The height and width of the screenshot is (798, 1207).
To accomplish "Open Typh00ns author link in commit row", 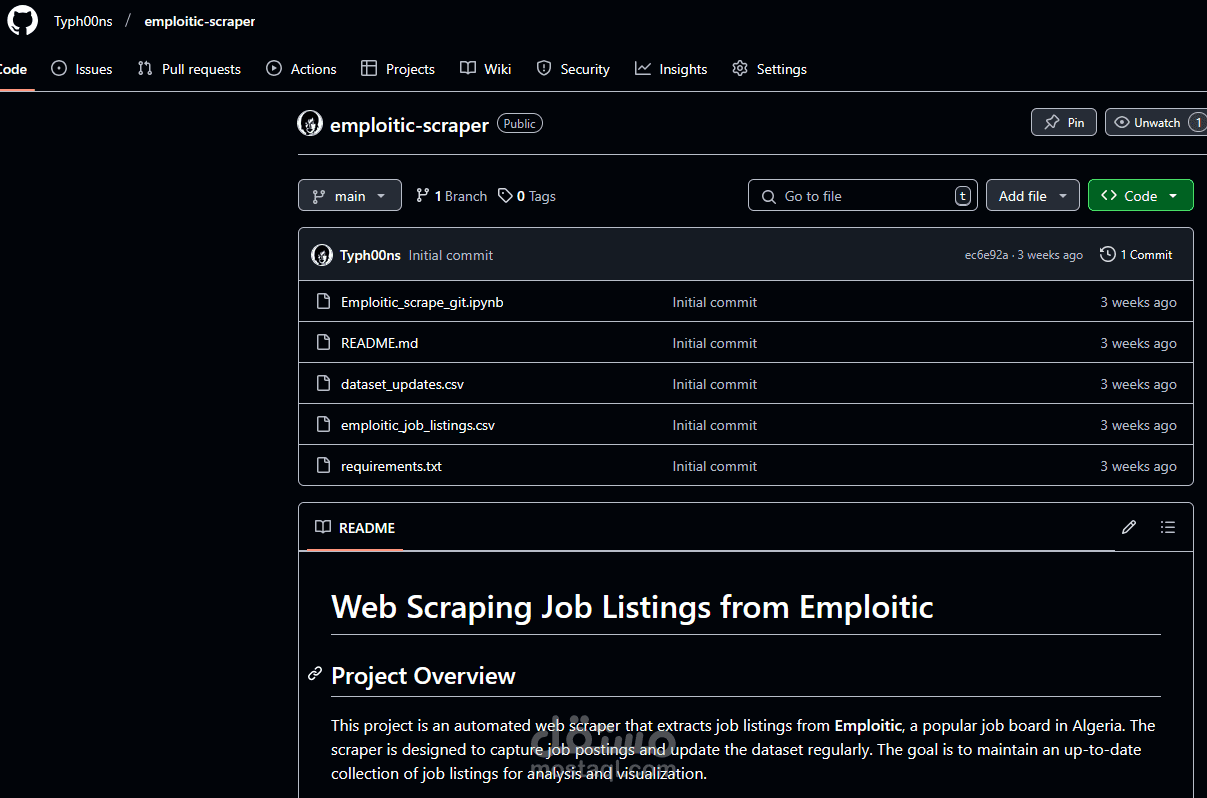I will point(370,255).
